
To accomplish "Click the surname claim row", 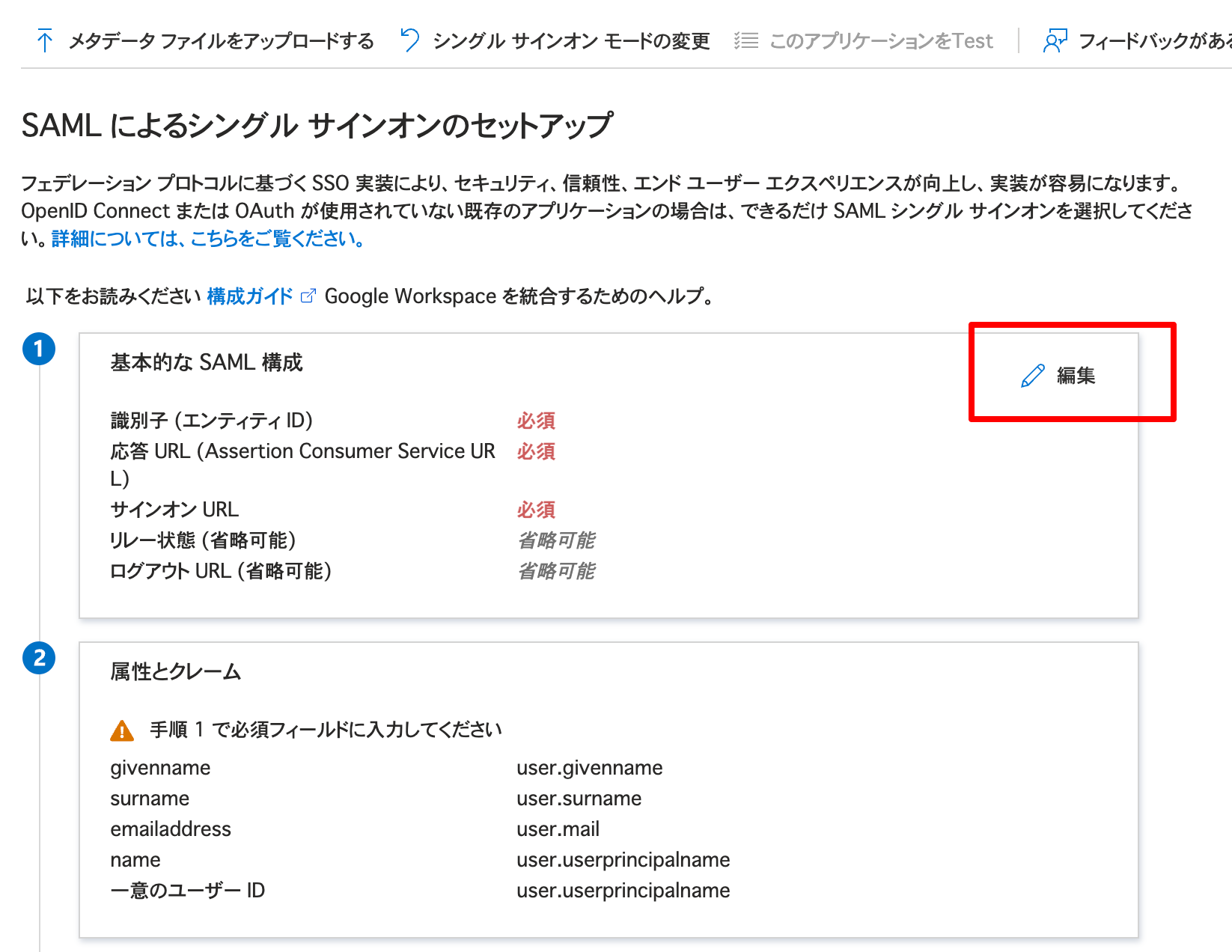I will (x=150, y=798).
